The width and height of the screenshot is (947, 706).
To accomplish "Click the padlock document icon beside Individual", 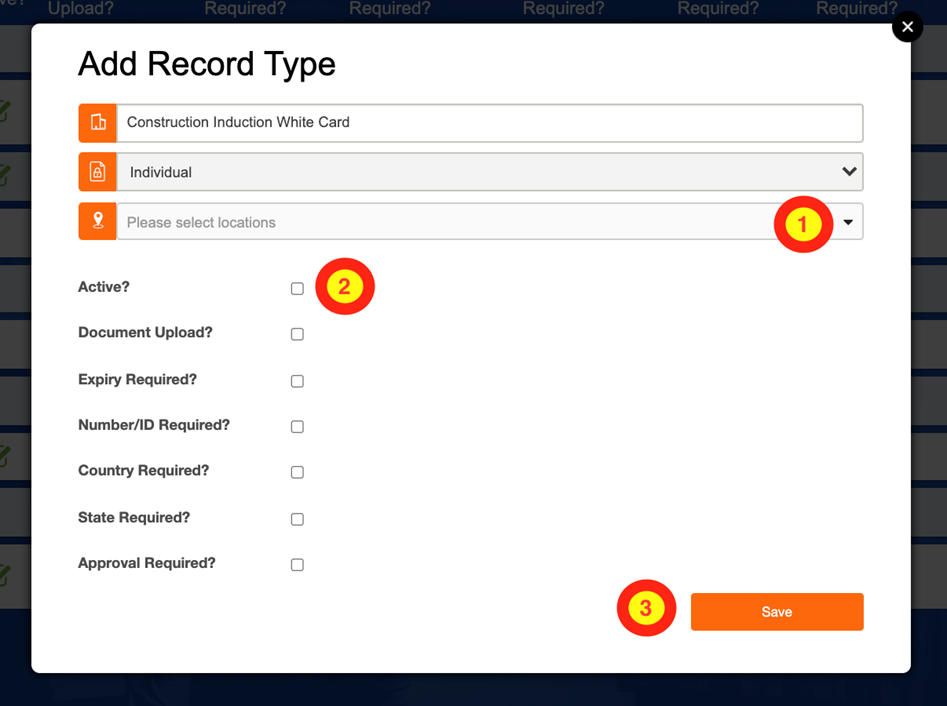I will [x=97, y=172].
